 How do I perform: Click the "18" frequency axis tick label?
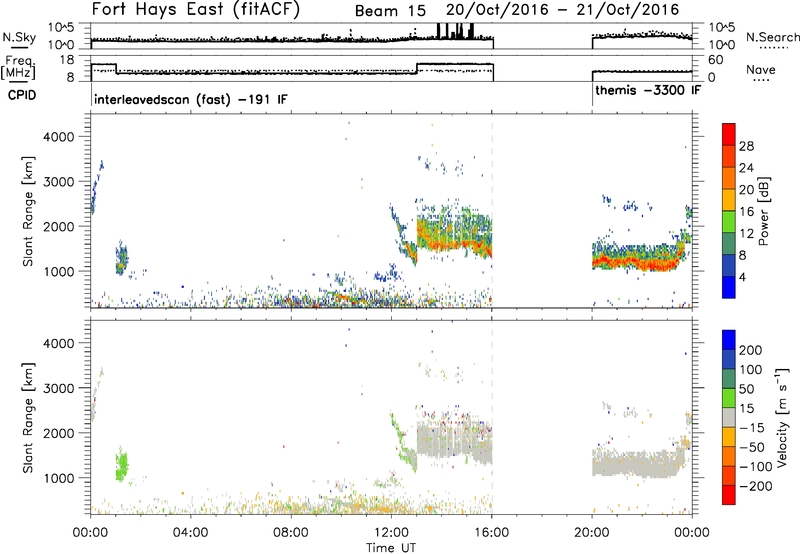point(67,60)
